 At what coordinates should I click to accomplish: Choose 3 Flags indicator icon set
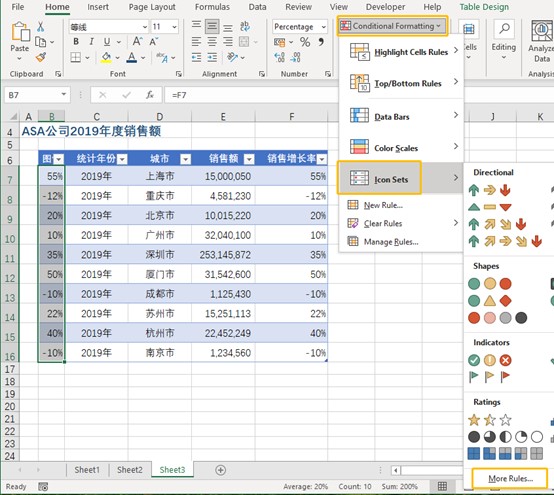tap(490, 377)
